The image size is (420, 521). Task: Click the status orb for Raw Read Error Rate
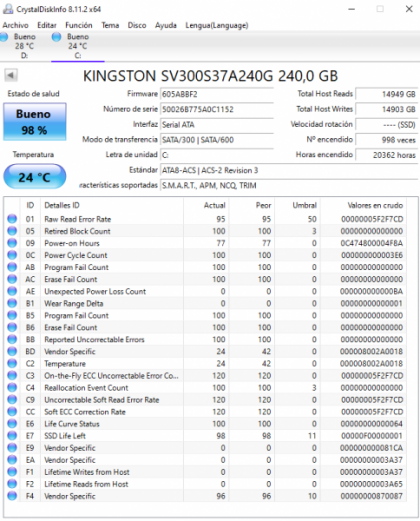coord(12,219)
